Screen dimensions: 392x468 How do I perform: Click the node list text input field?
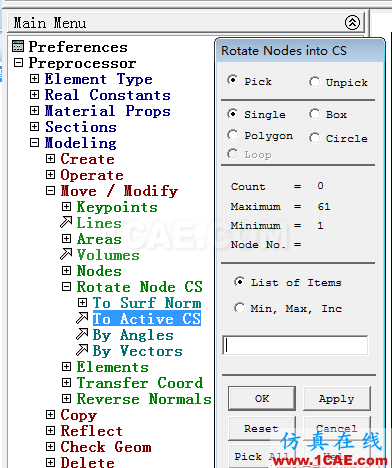tap(295, 345)
